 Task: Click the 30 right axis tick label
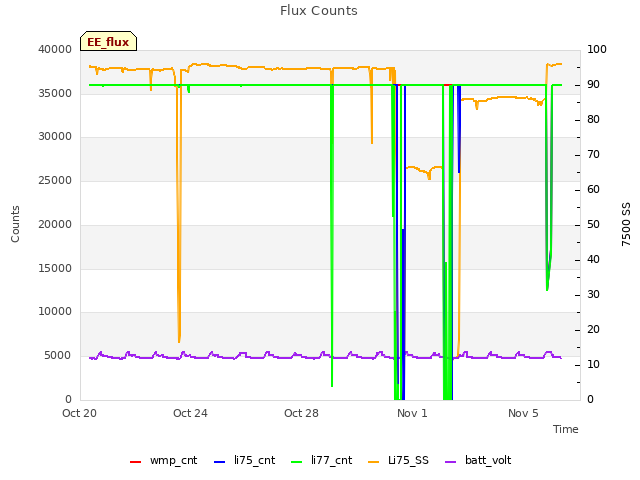593,295
